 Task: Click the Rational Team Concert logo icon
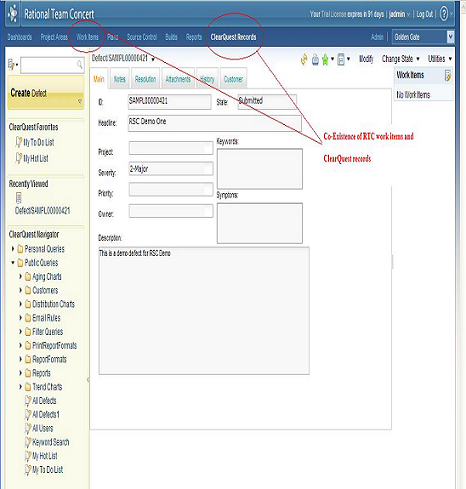tap(13, 14)
